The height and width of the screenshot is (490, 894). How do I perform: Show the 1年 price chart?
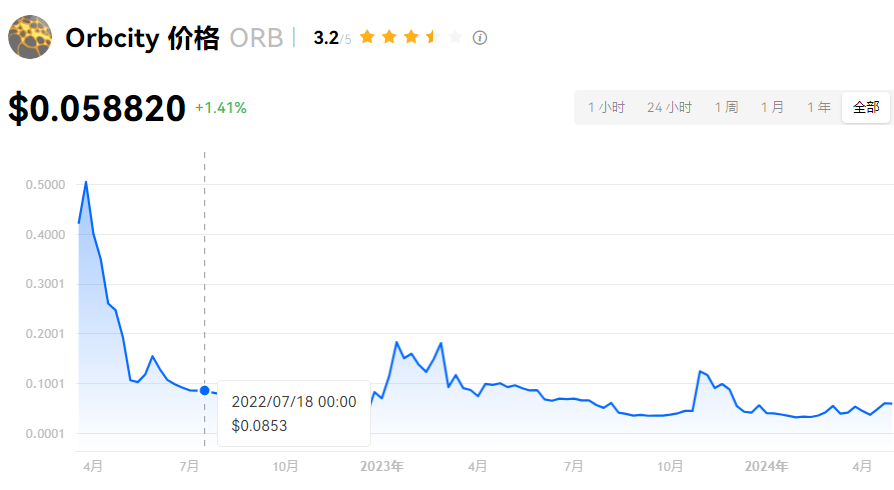click(x=818, y=107)
